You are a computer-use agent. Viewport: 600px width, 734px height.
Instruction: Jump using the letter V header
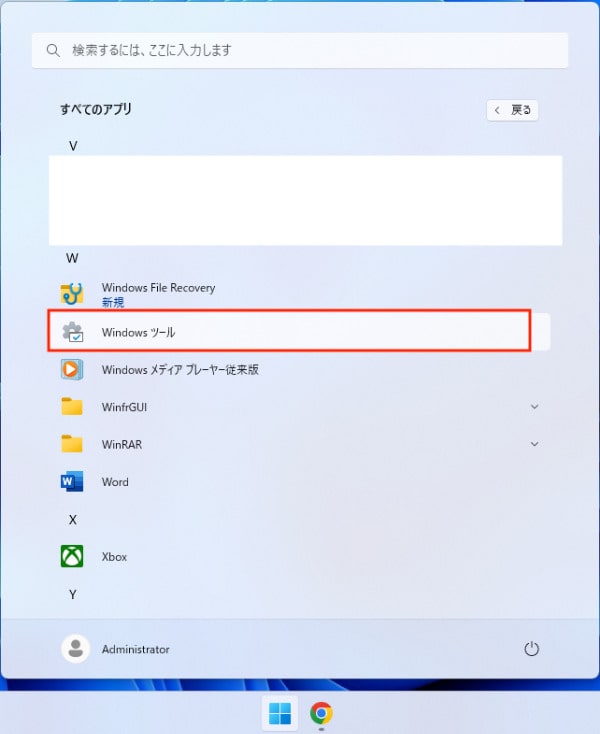pyautogui.click(x=73, y=146)
